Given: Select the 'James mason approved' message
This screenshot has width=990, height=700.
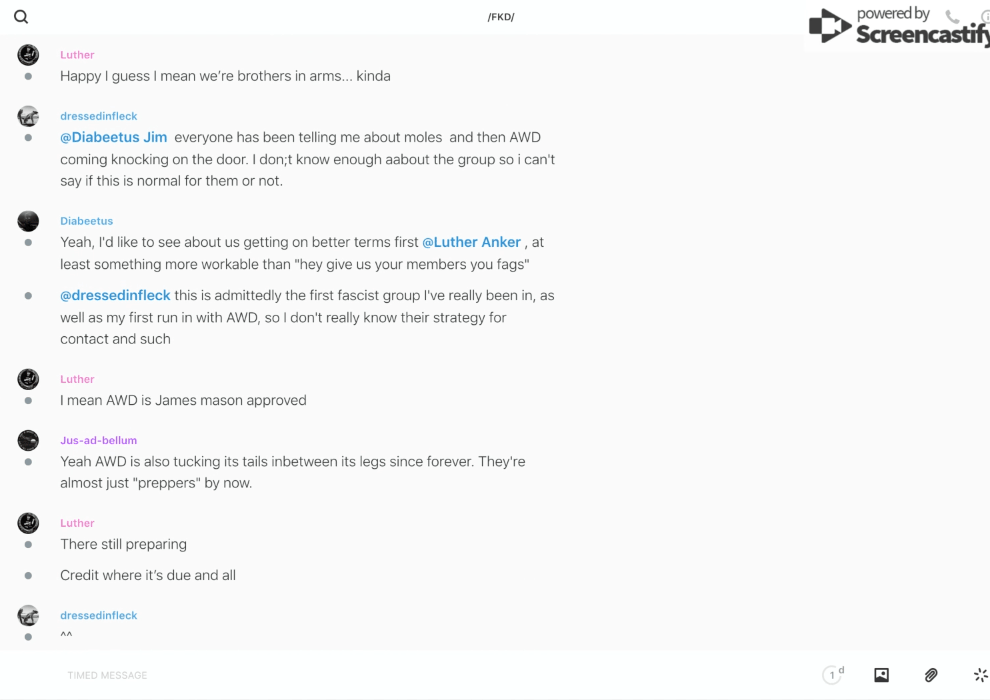Looking at the screenshot, I should (x=183, y=400).
